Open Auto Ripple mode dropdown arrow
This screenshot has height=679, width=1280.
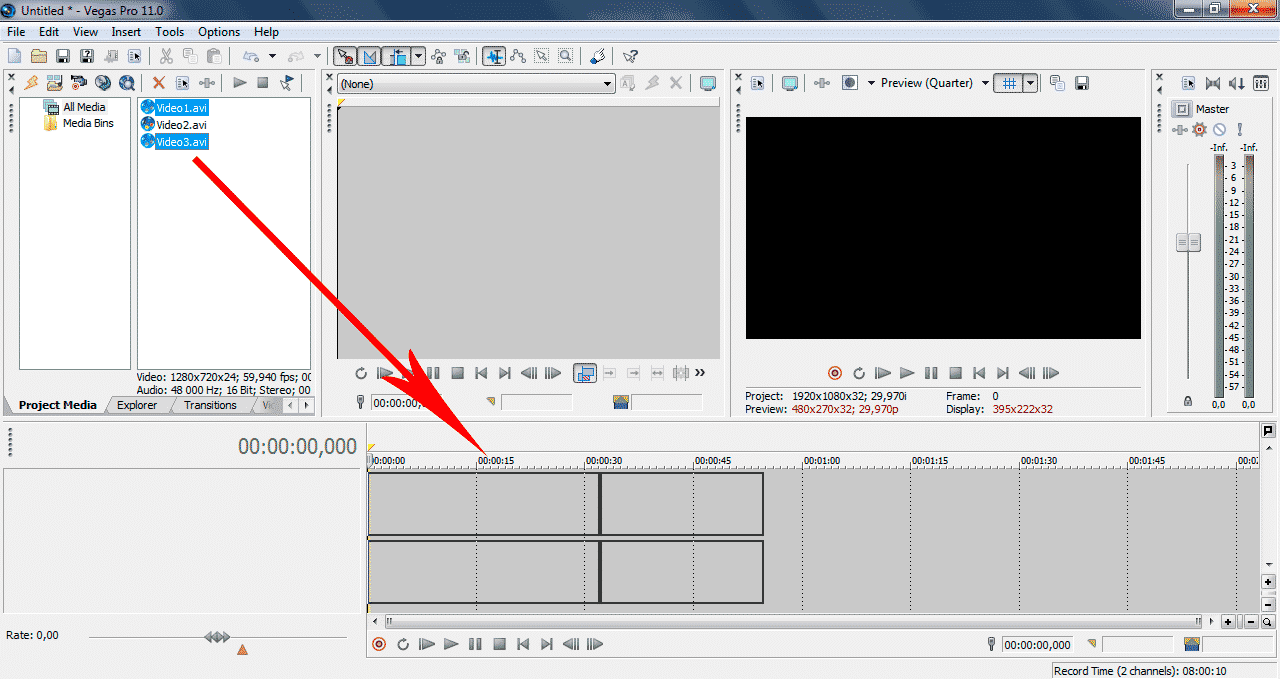[x=419, y=56]
